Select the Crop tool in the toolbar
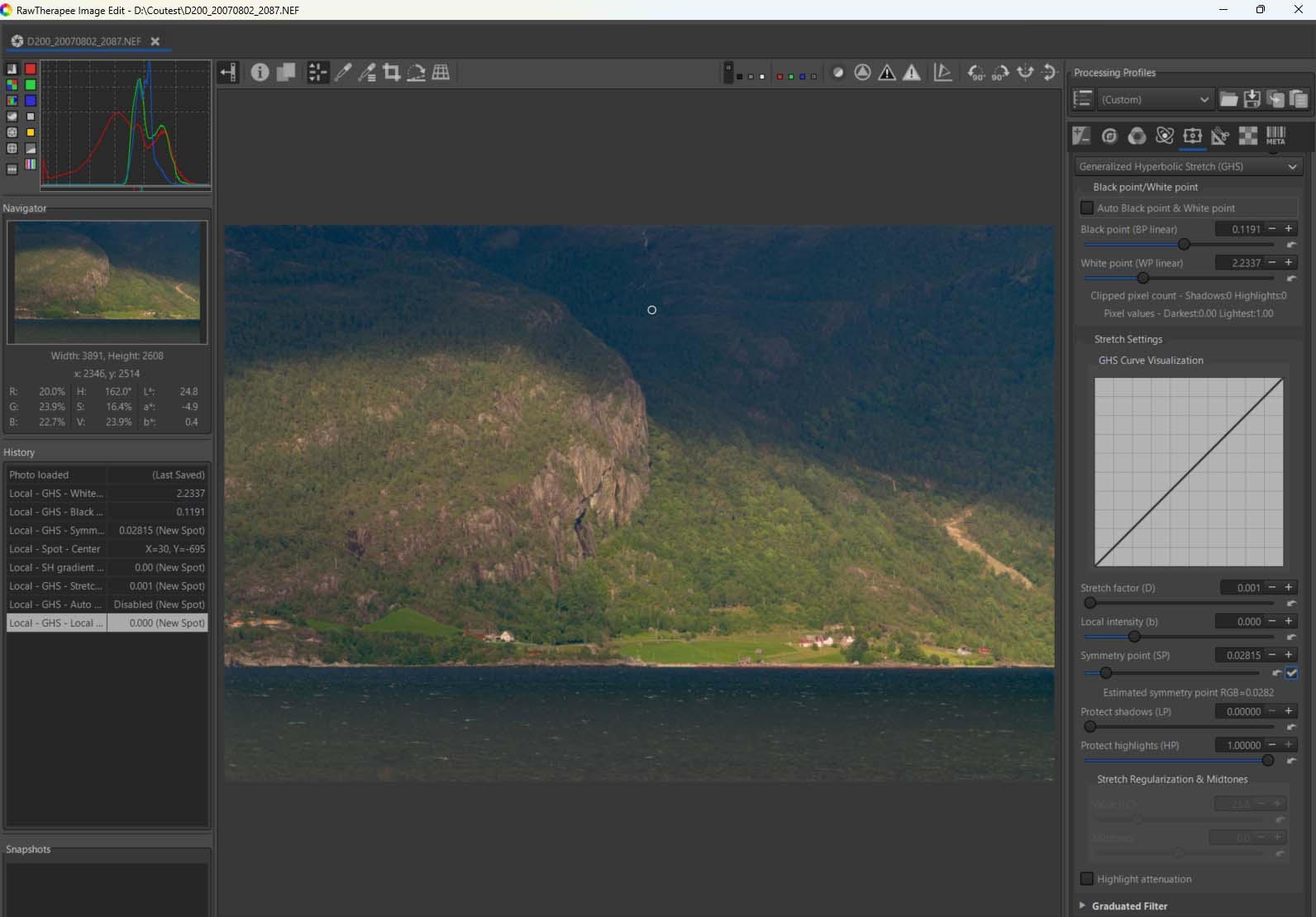 pyautogui.click(x=392, y=73)
